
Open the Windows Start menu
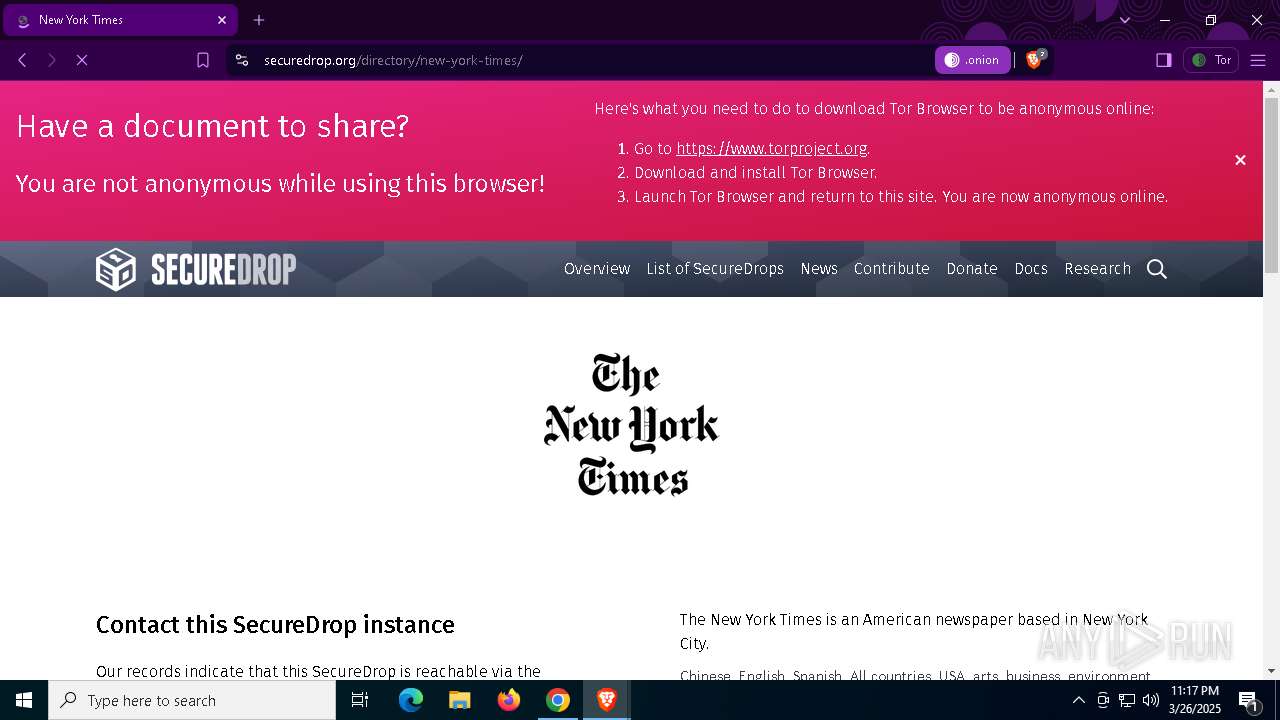point(24,700)
